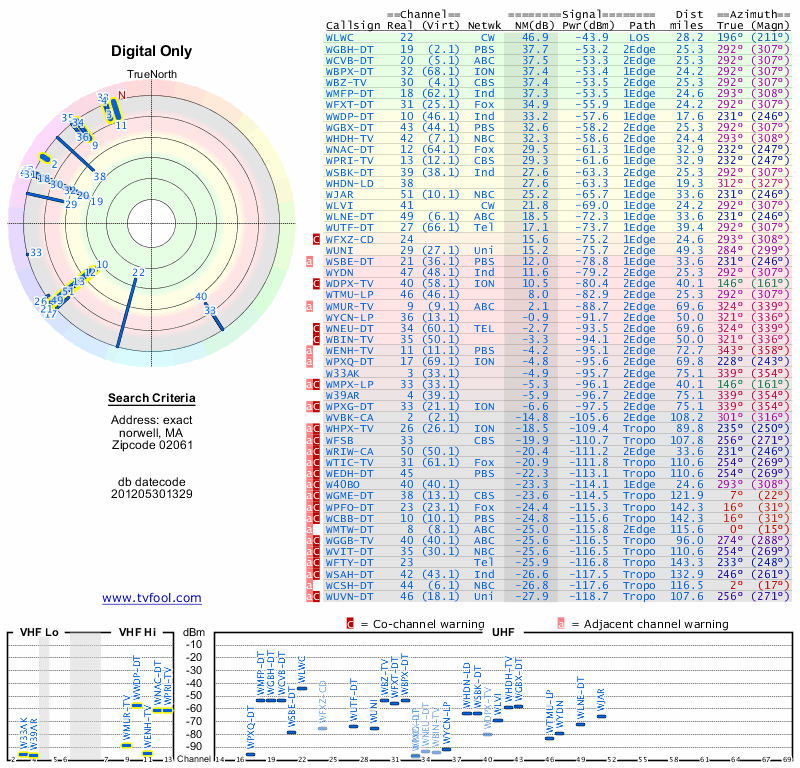This screenshot has height=768, width=800.
Task: Click the -43.9 signal power value
Action: tap(592, 37)
